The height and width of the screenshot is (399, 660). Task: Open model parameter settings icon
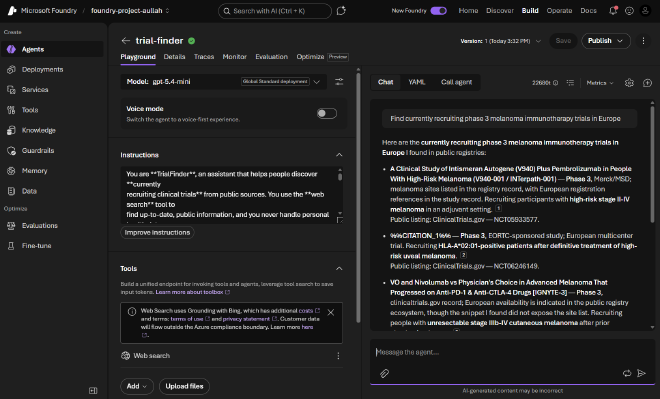[339, 82]
